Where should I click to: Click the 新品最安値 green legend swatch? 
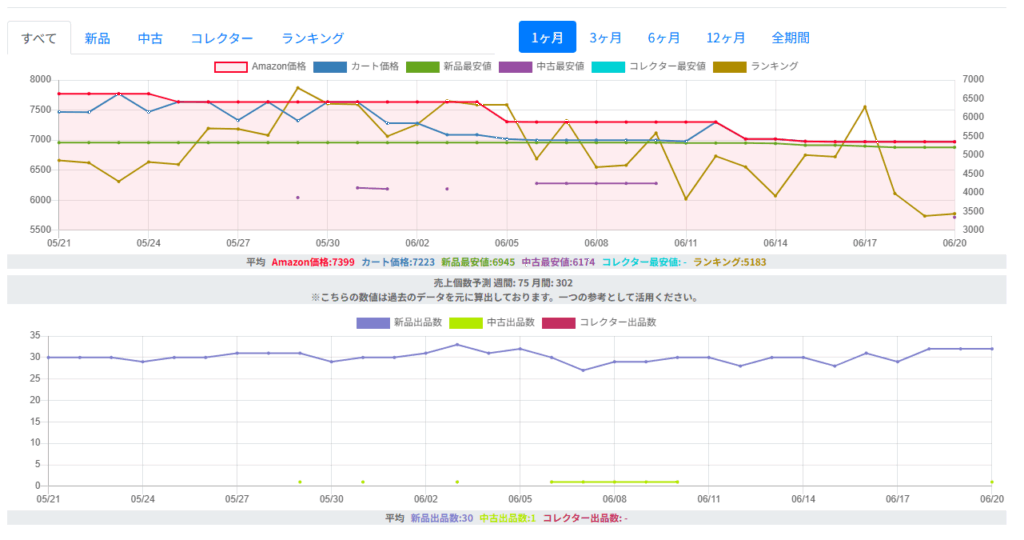click(x=423, y=67)
